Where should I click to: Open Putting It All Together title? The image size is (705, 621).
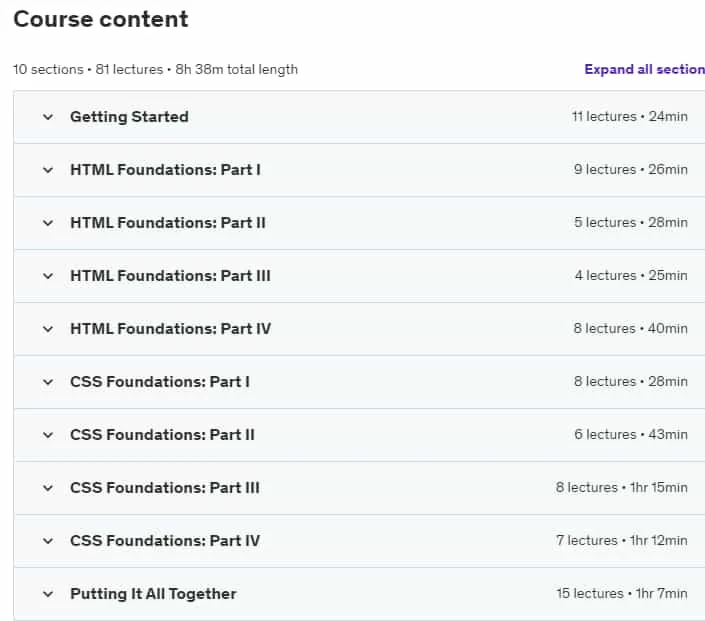coord(153,594)
